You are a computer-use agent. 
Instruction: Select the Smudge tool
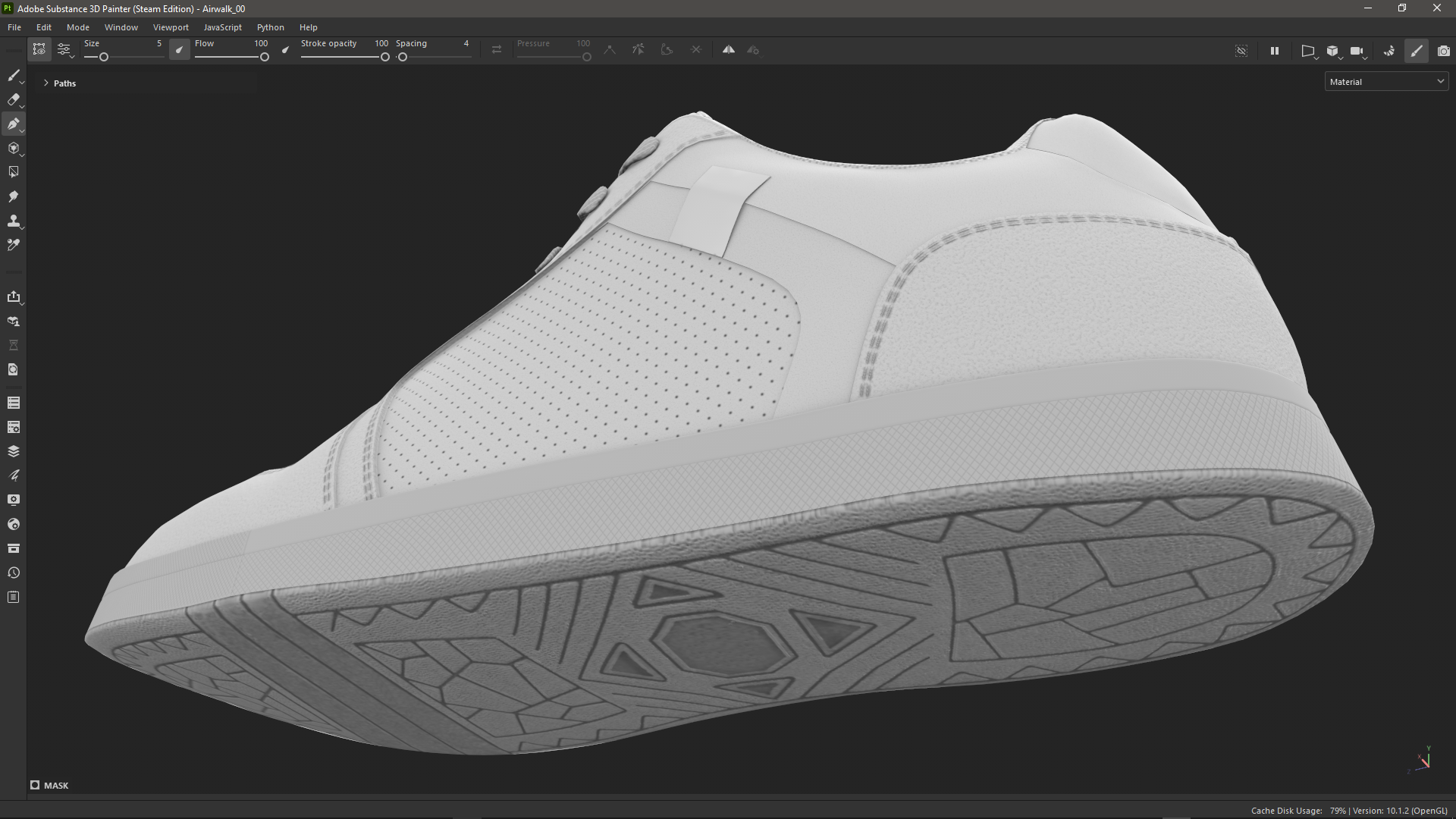[14, 196]
